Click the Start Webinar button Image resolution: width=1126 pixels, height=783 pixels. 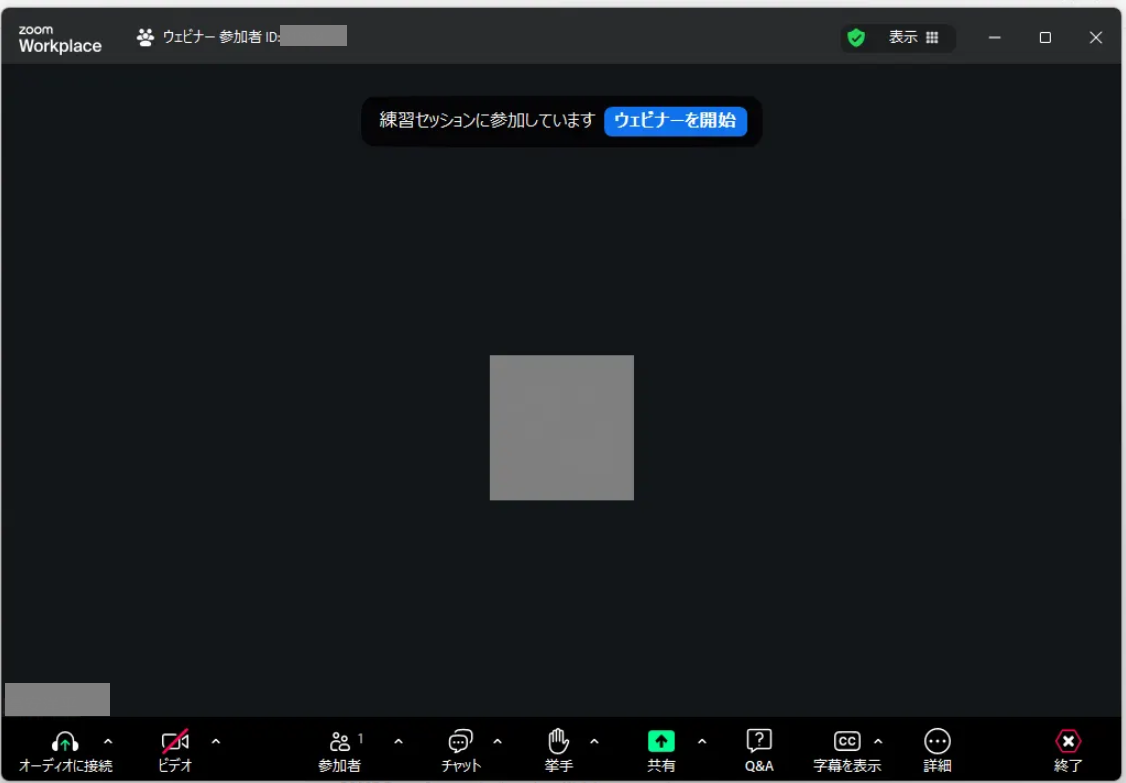pos(675,121)
